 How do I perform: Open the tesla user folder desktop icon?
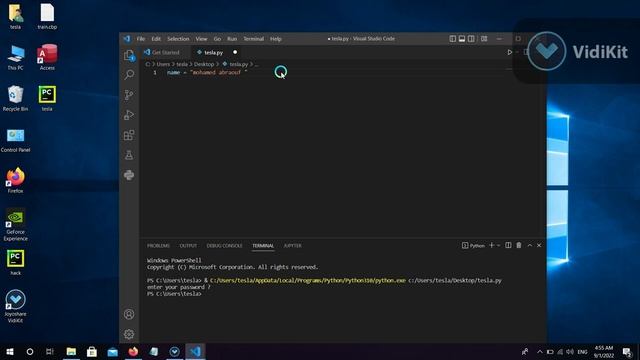(16, 17)
